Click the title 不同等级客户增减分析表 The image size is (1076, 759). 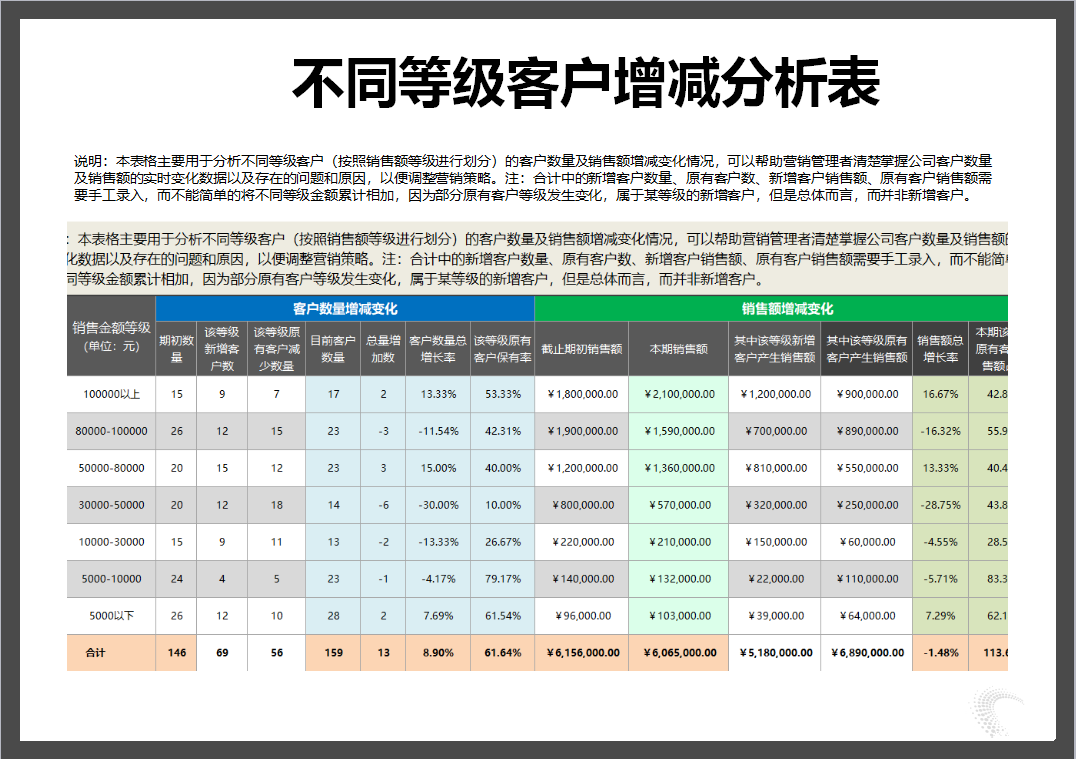[585, 82]
